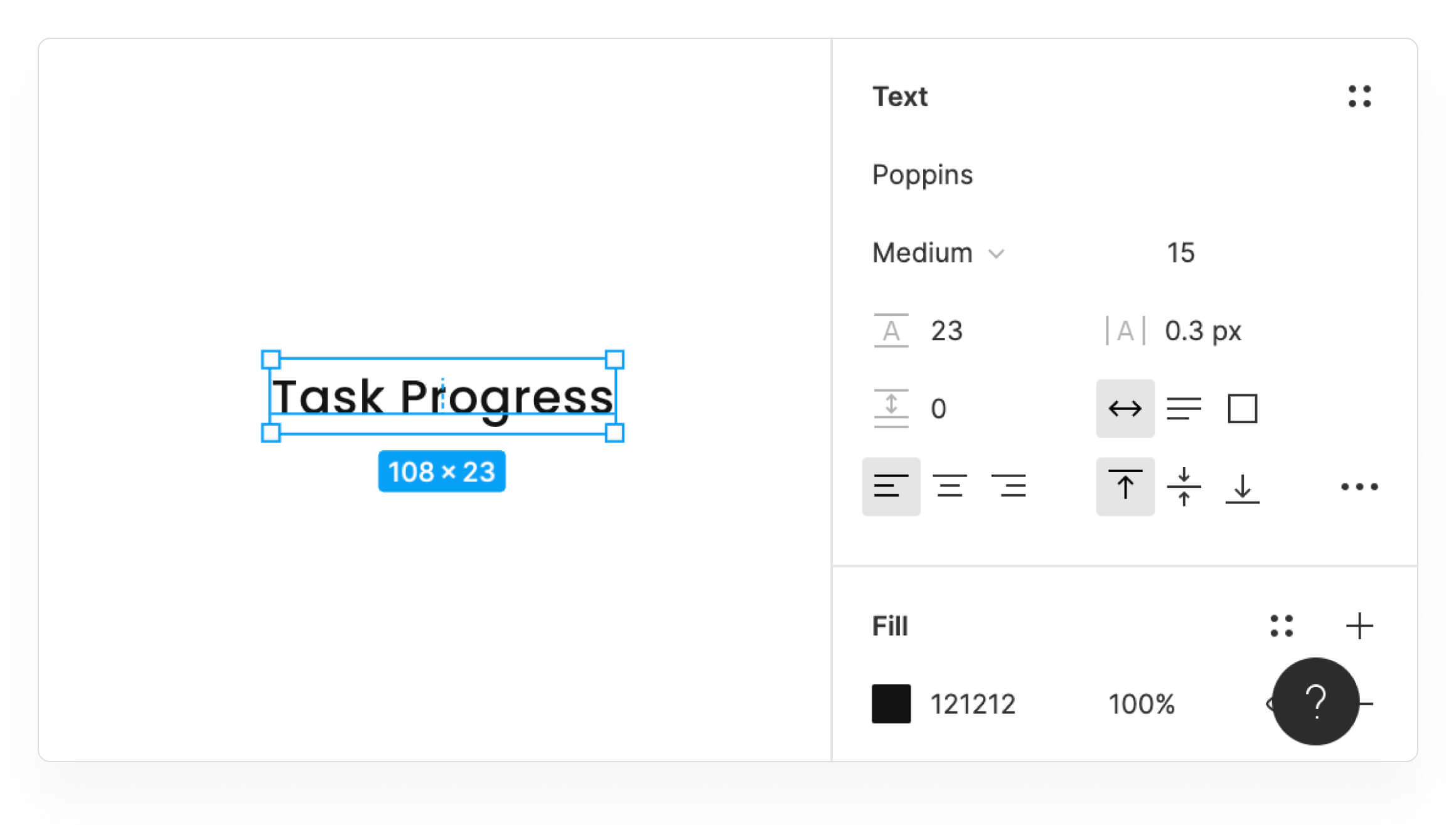Enable auto height text resizing

pyautogui.click(x=1184, y=409)
